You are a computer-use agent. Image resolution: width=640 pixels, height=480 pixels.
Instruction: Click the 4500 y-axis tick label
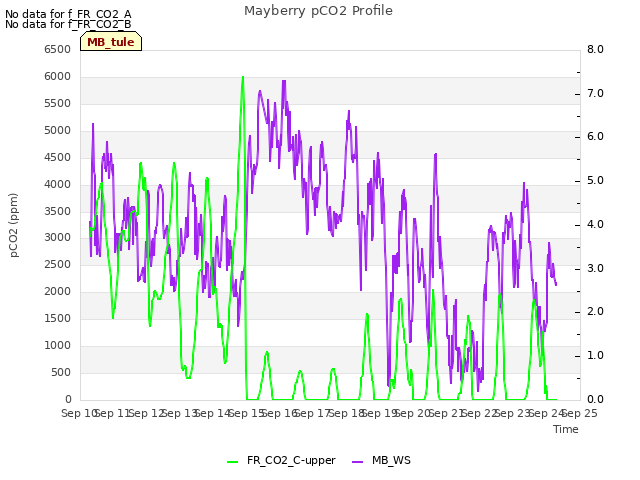[x=58, y=157]
